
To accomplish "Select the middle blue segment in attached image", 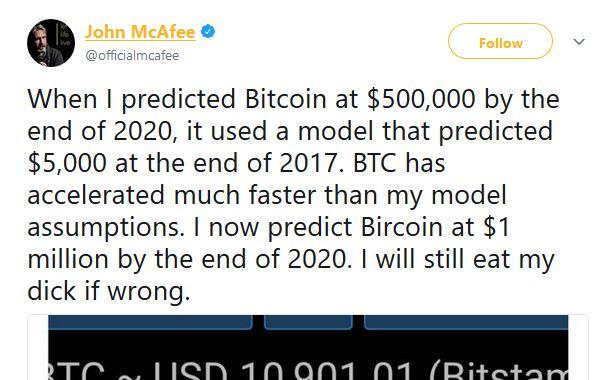I will pyautogui.click(x=308, y=322).
